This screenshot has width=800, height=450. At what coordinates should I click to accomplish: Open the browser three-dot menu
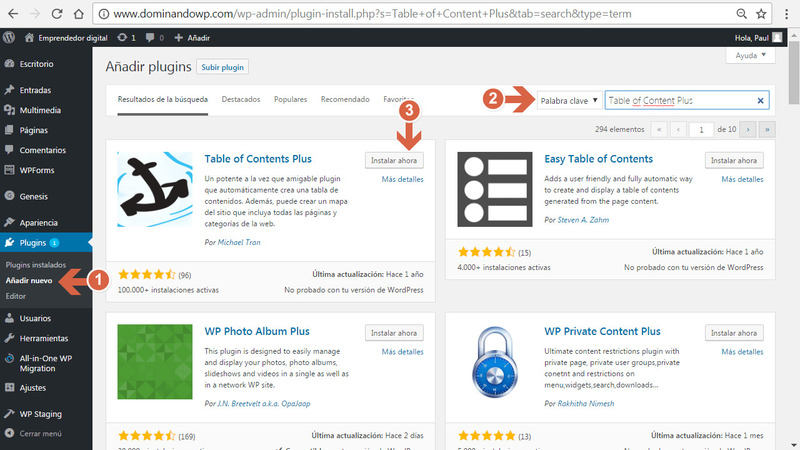[x=786, y=14]
